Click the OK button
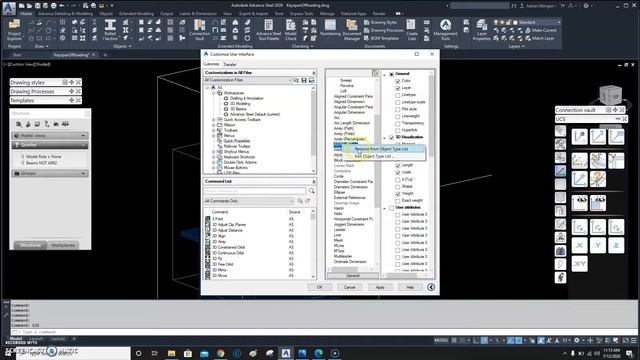Screen dimensions: 640x360 point(319,287)
